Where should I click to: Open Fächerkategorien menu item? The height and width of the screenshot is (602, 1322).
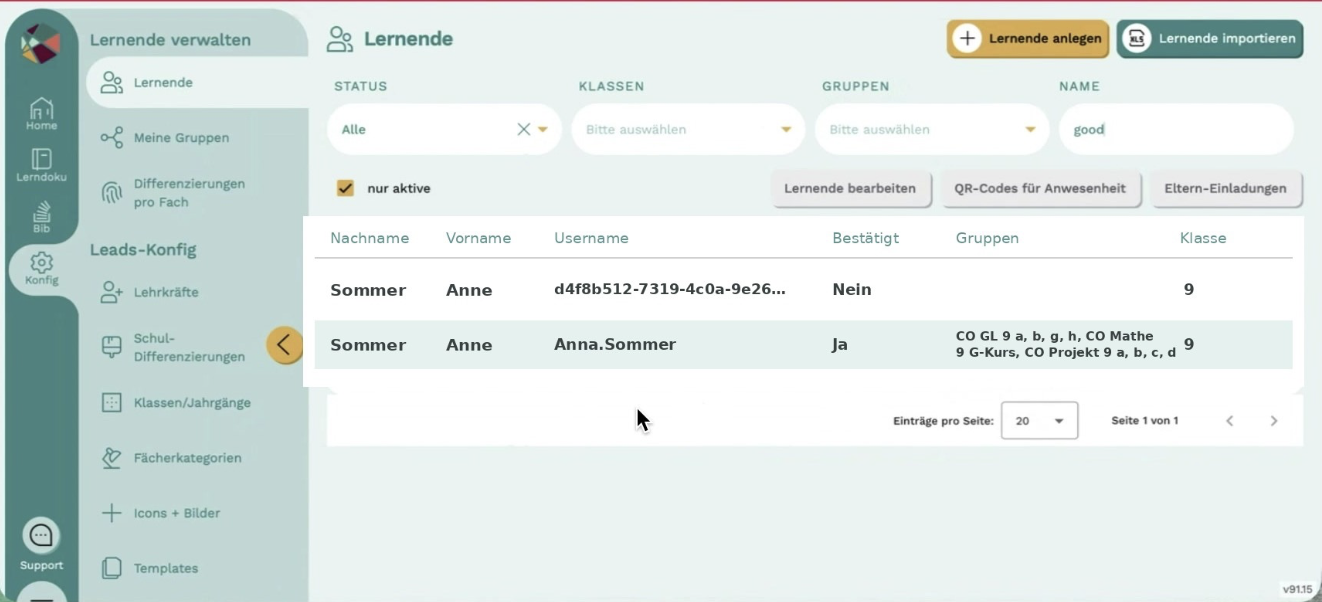(x=188, y=458)
